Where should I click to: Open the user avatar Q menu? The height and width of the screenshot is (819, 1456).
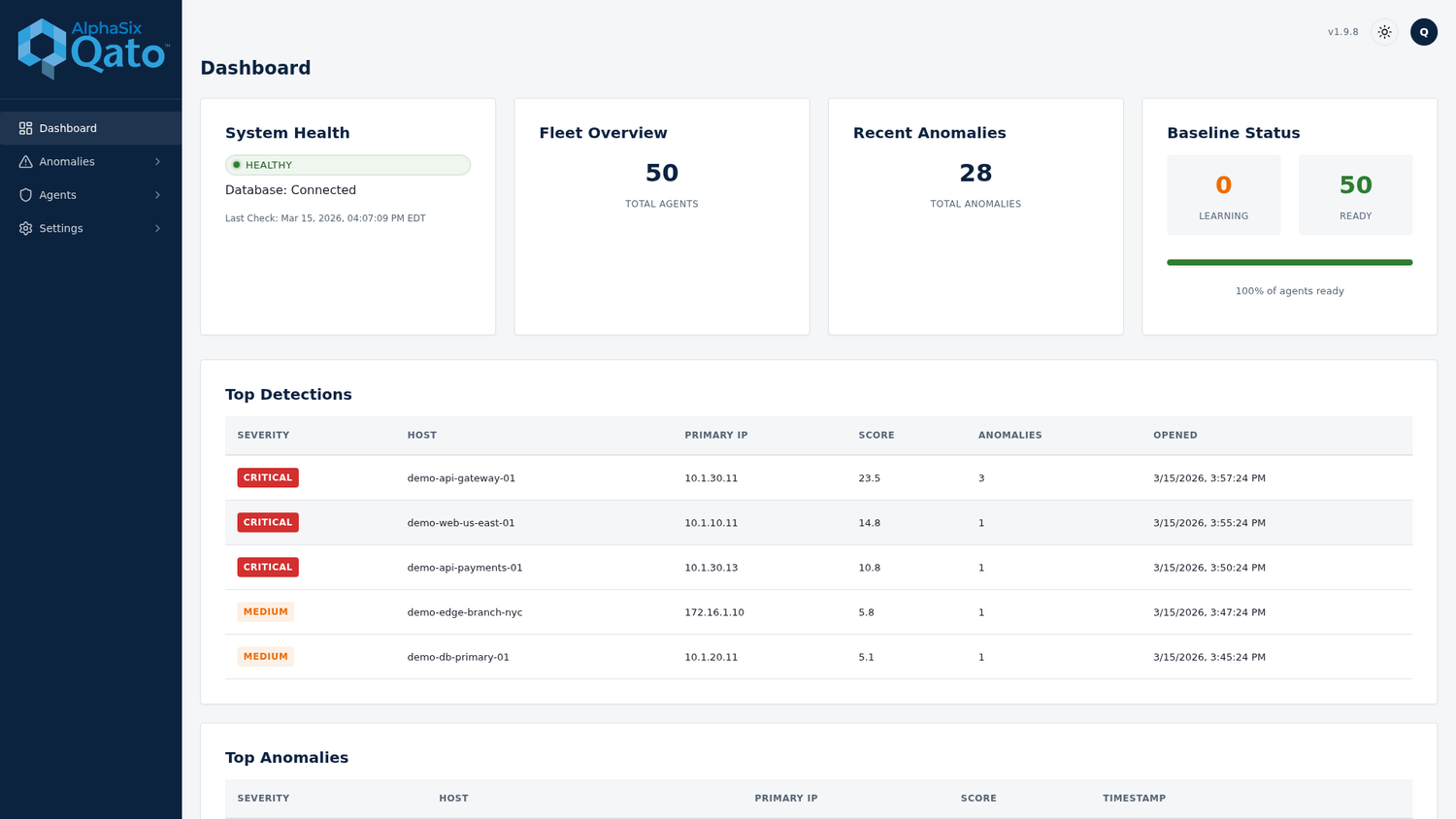tap(1424, 32)
